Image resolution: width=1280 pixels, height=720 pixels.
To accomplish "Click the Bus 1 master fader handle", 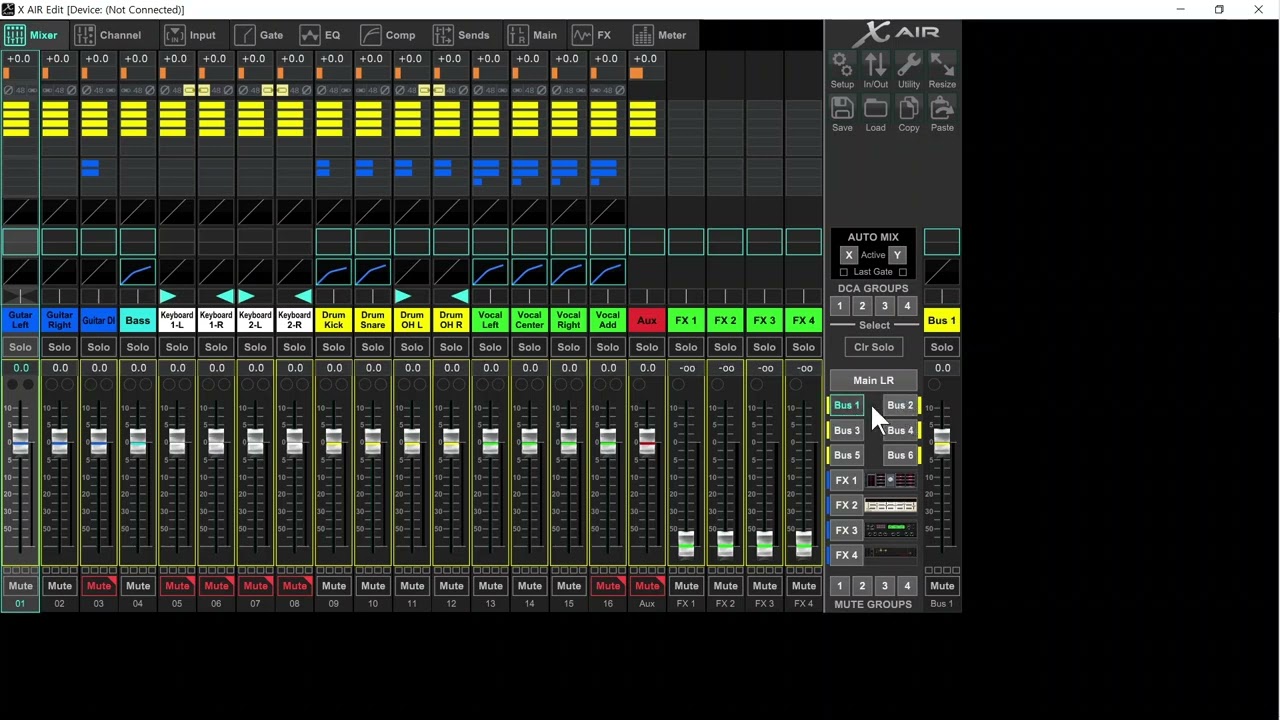I will pyautogui.click(x=942, y=441).
